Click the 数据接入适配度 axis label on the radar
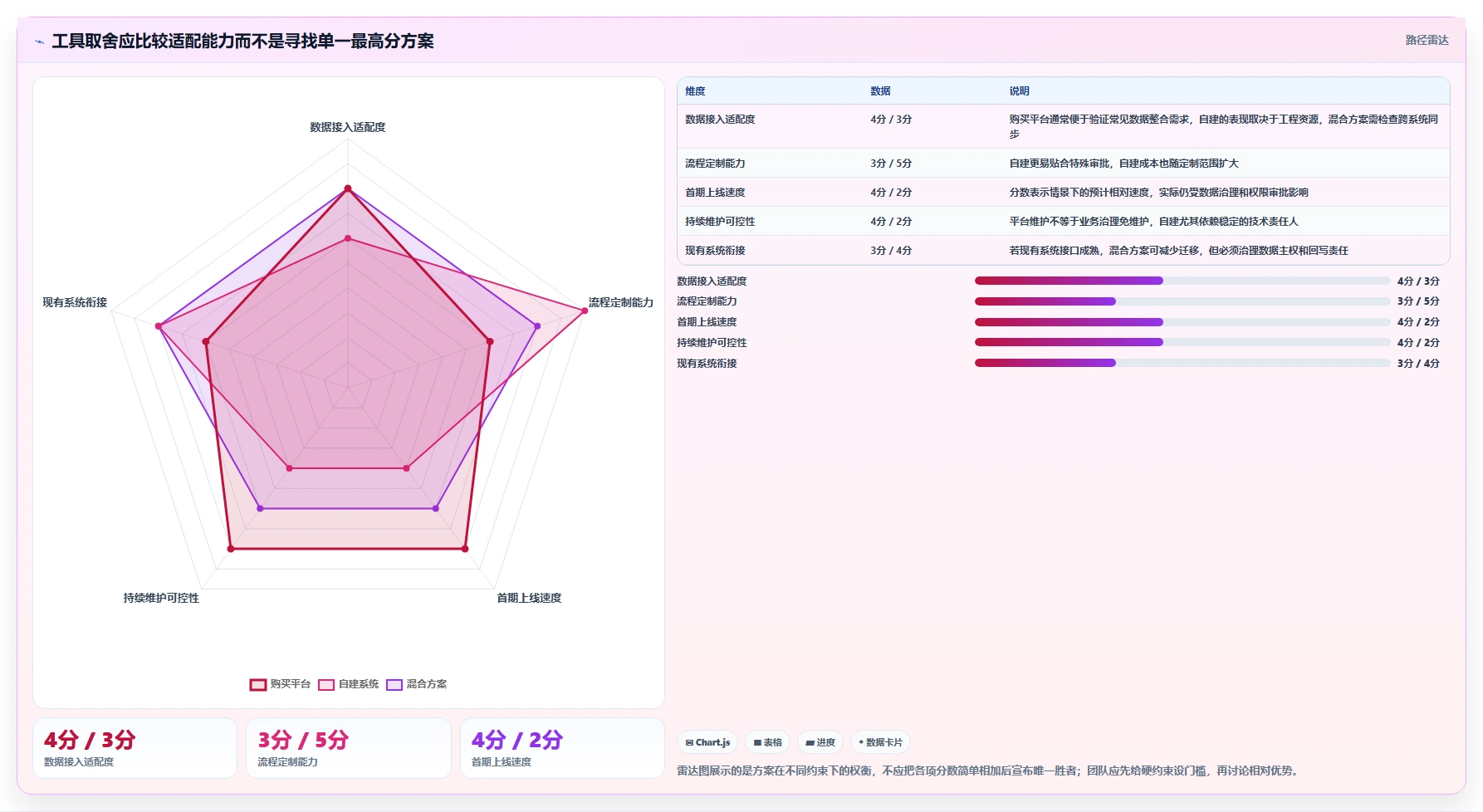This screenshot has width=1483, height=812. [348, 127]
